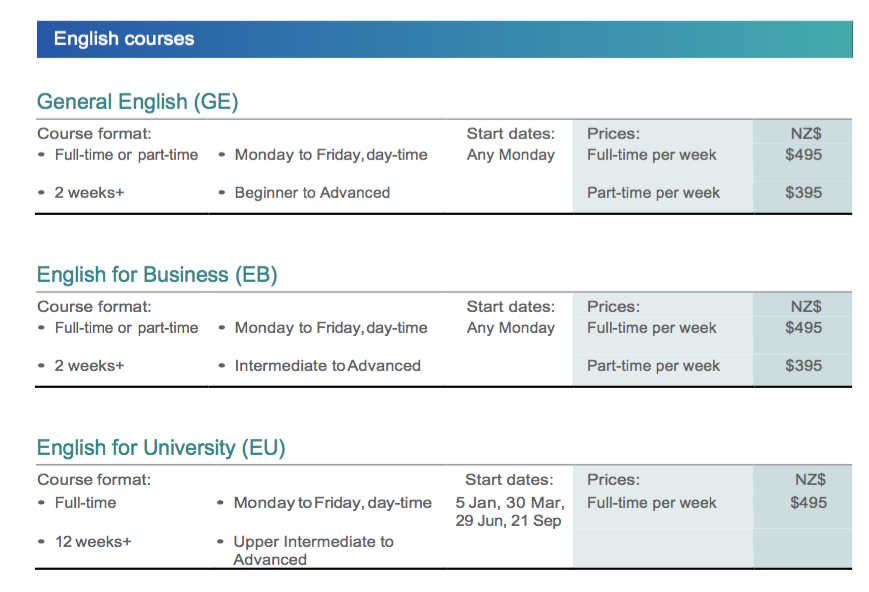Click Full-time per week in University section
This screenshot has width=869, height=592.
(651, 503)
